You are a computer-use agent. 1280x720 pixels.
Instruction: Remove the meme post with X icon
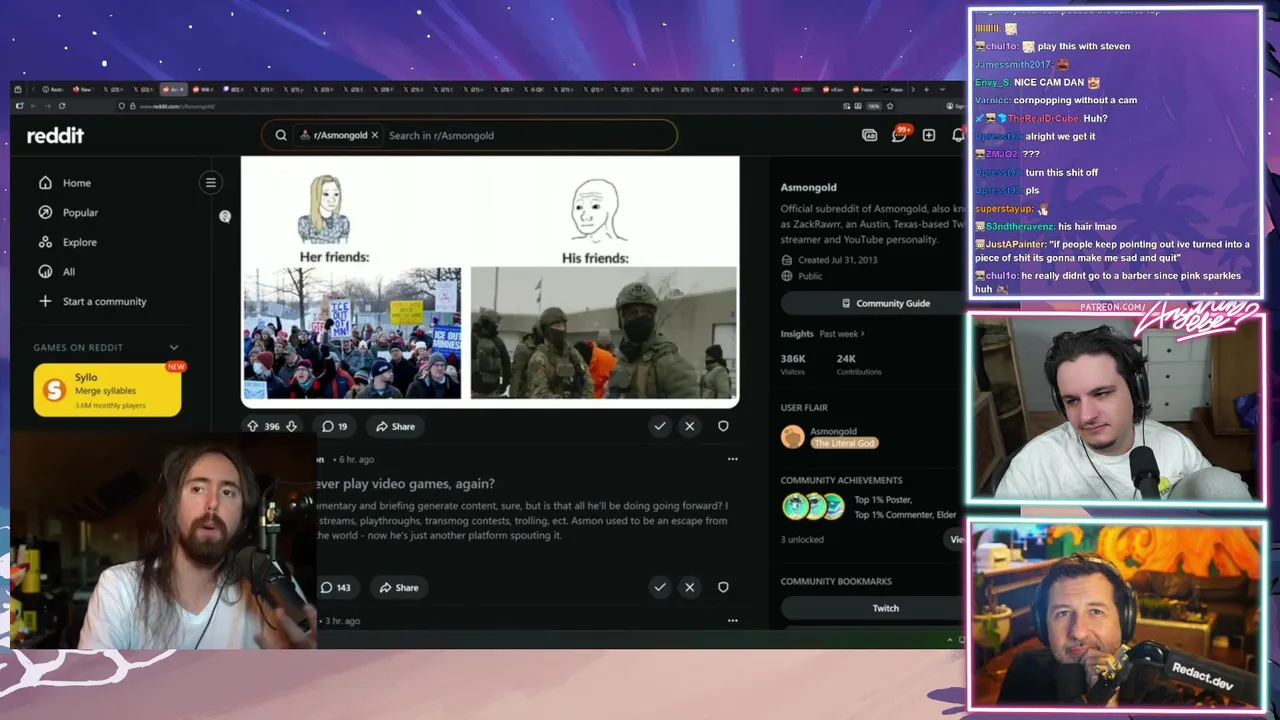click(x=689, y=426)
